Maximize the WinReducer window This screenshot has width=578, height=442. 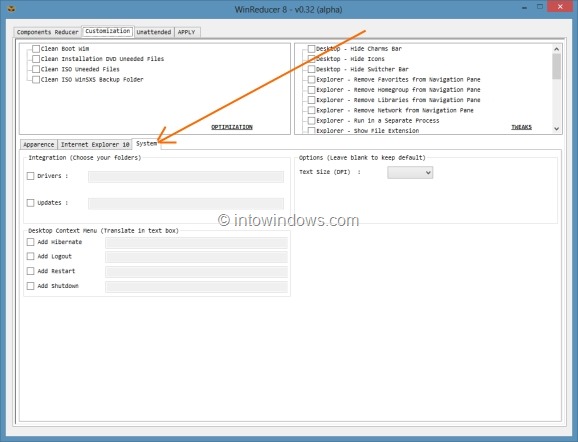(x=540, y=7)
